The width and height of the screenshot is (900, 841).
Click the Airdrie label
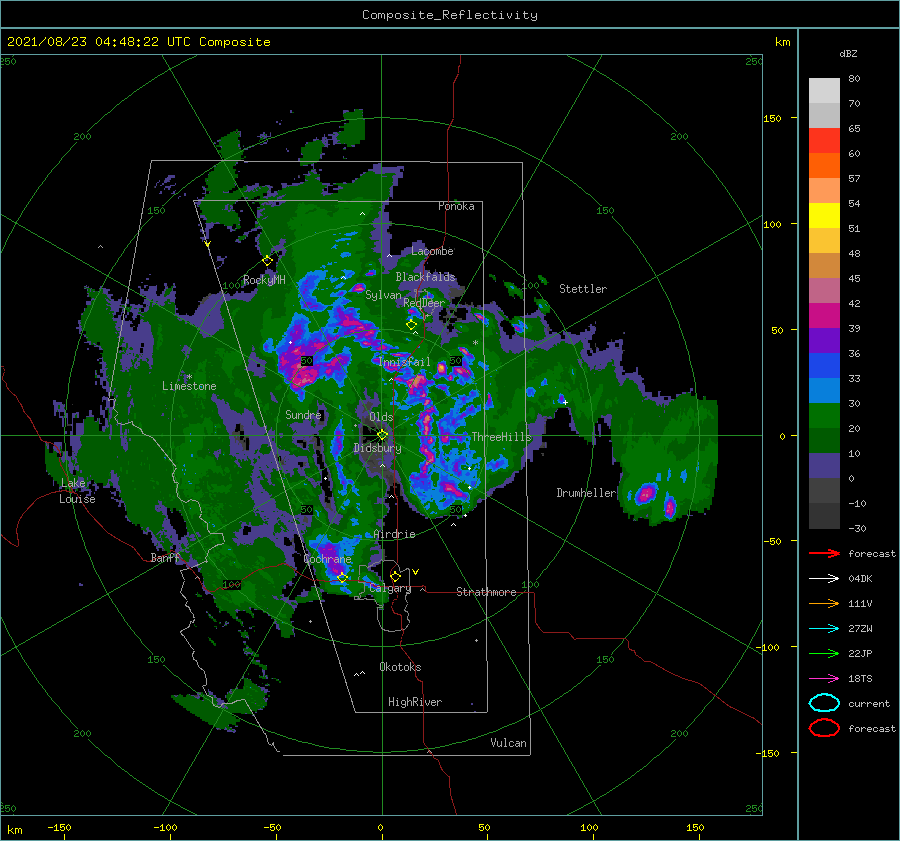click(x=394, y=534)
